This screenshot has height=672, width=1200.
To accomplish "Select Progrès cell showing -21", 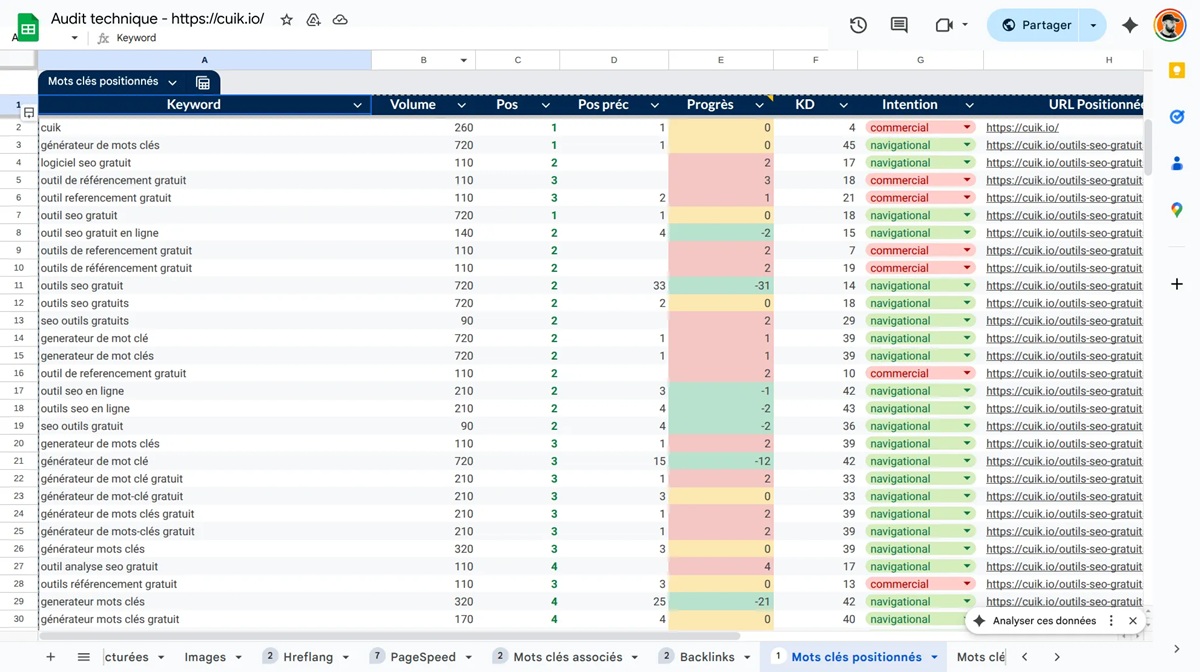I will pos(720,602).
